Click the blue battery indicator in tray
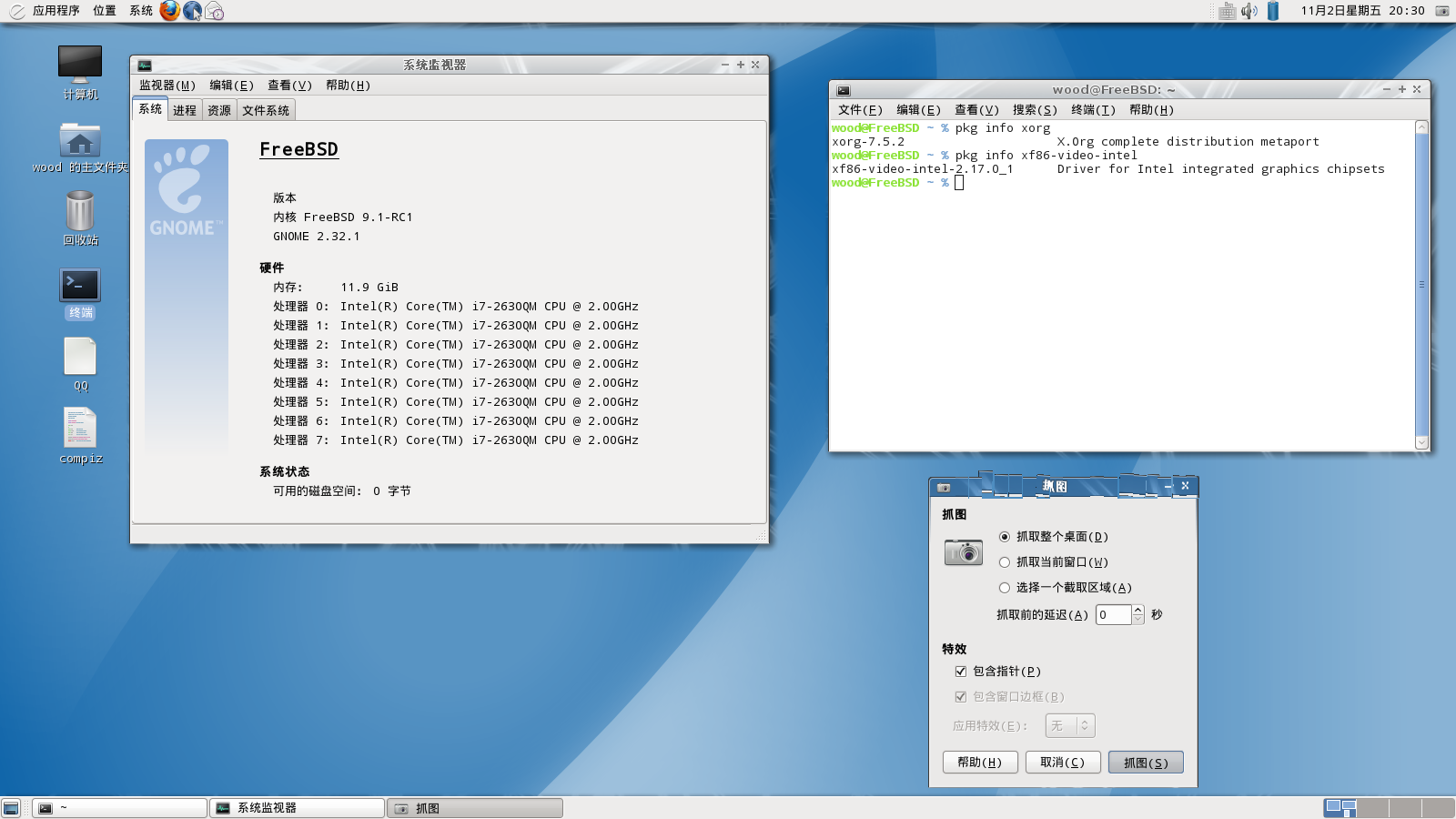1456x819 pixels. pos(1273,11)
